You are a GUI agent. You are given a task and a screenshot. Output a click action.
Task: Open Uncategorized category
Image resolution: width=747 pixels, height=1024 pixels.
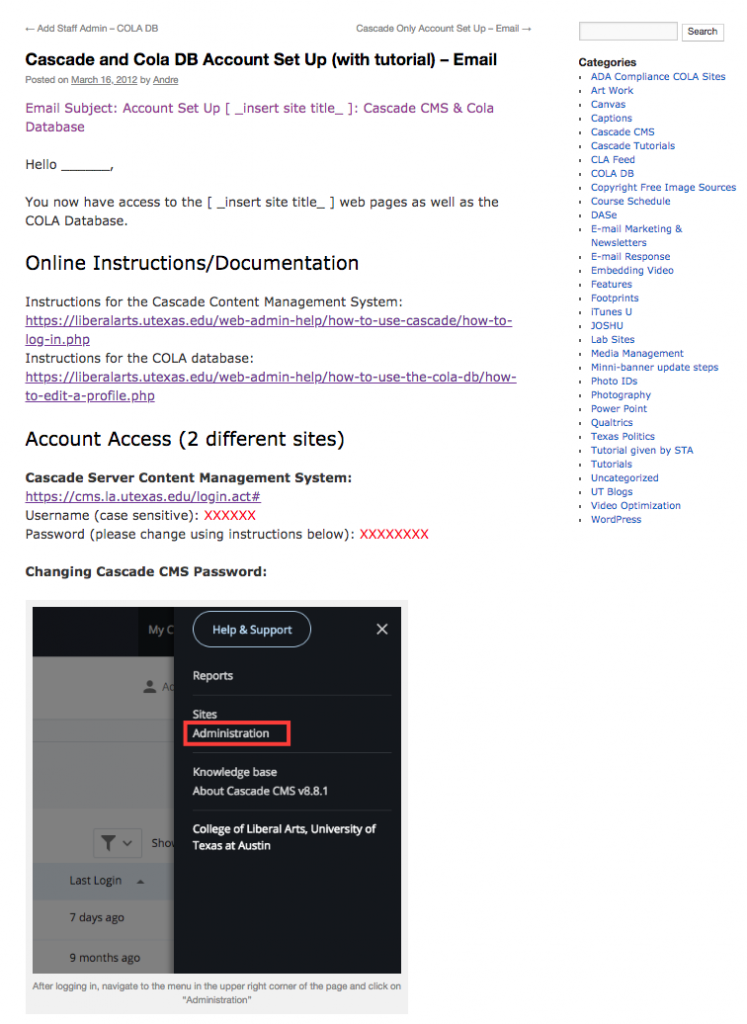tap(624, 478)
